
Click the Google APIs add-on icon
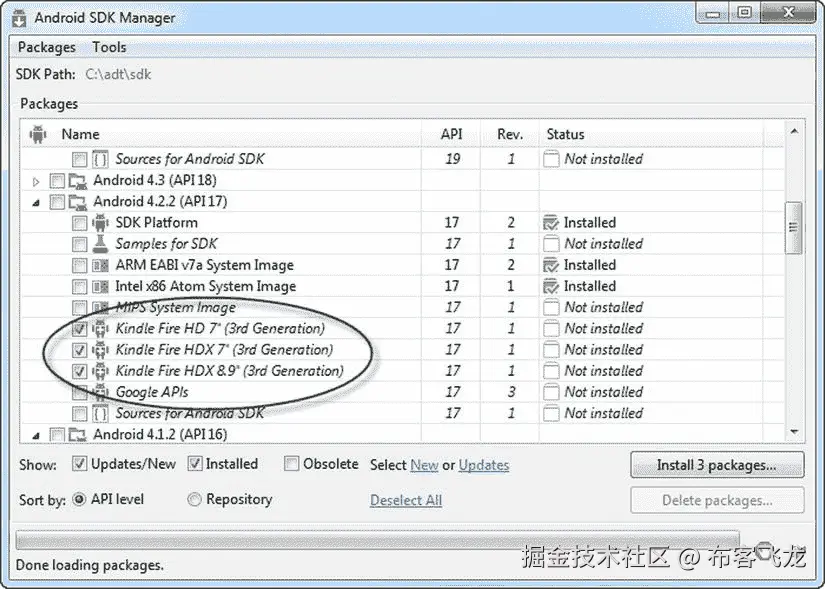[100, 392]
